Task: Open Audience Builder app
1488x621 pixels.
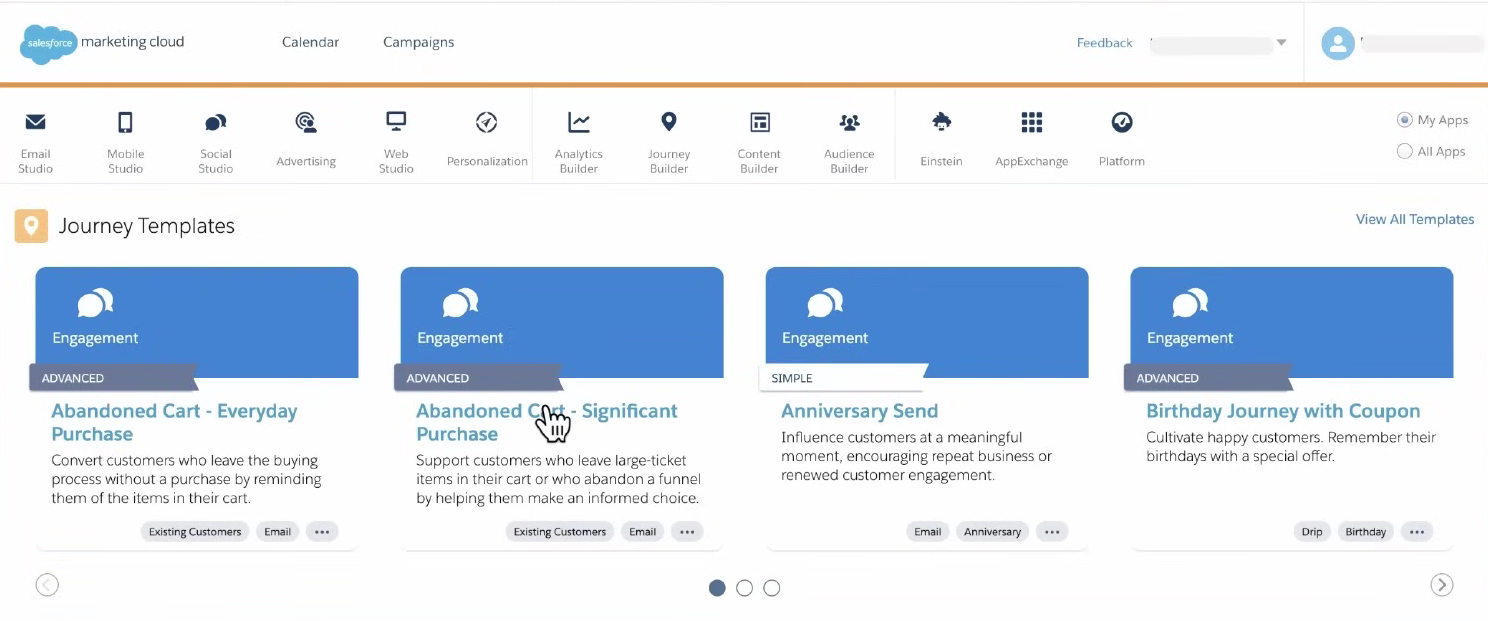Action: [849, 142]
